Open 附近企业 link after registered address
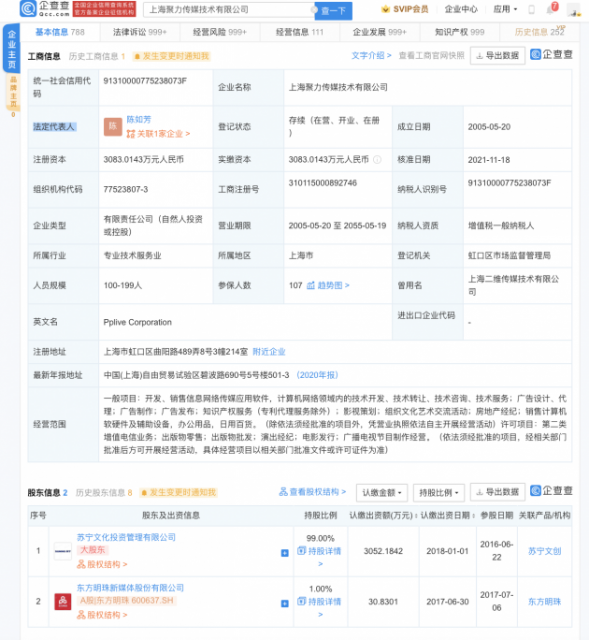589x640 pixels. [269, 352]
